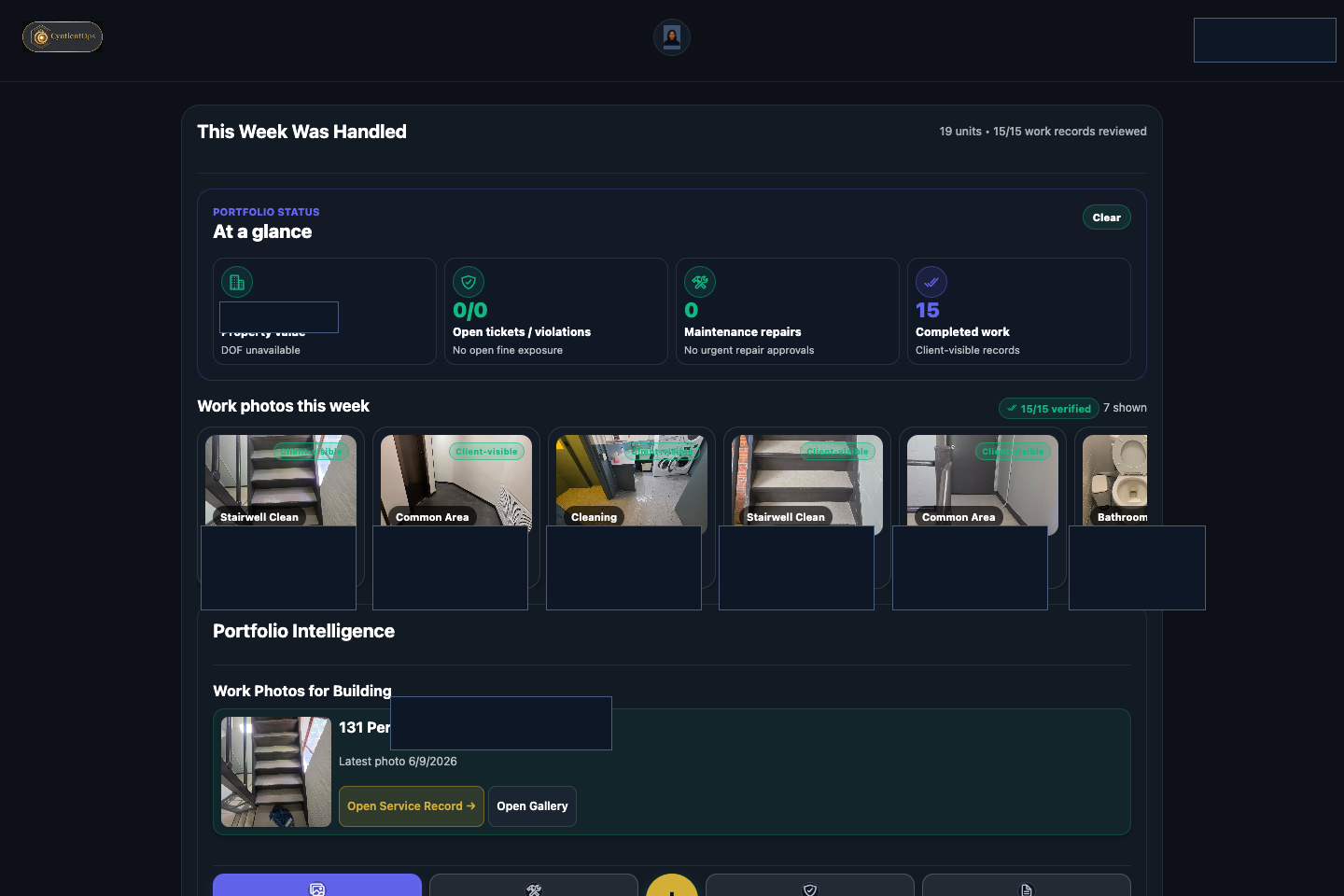Open the shield tab in bottom bar
1344x896 pixels.
[x=810, y=886]
